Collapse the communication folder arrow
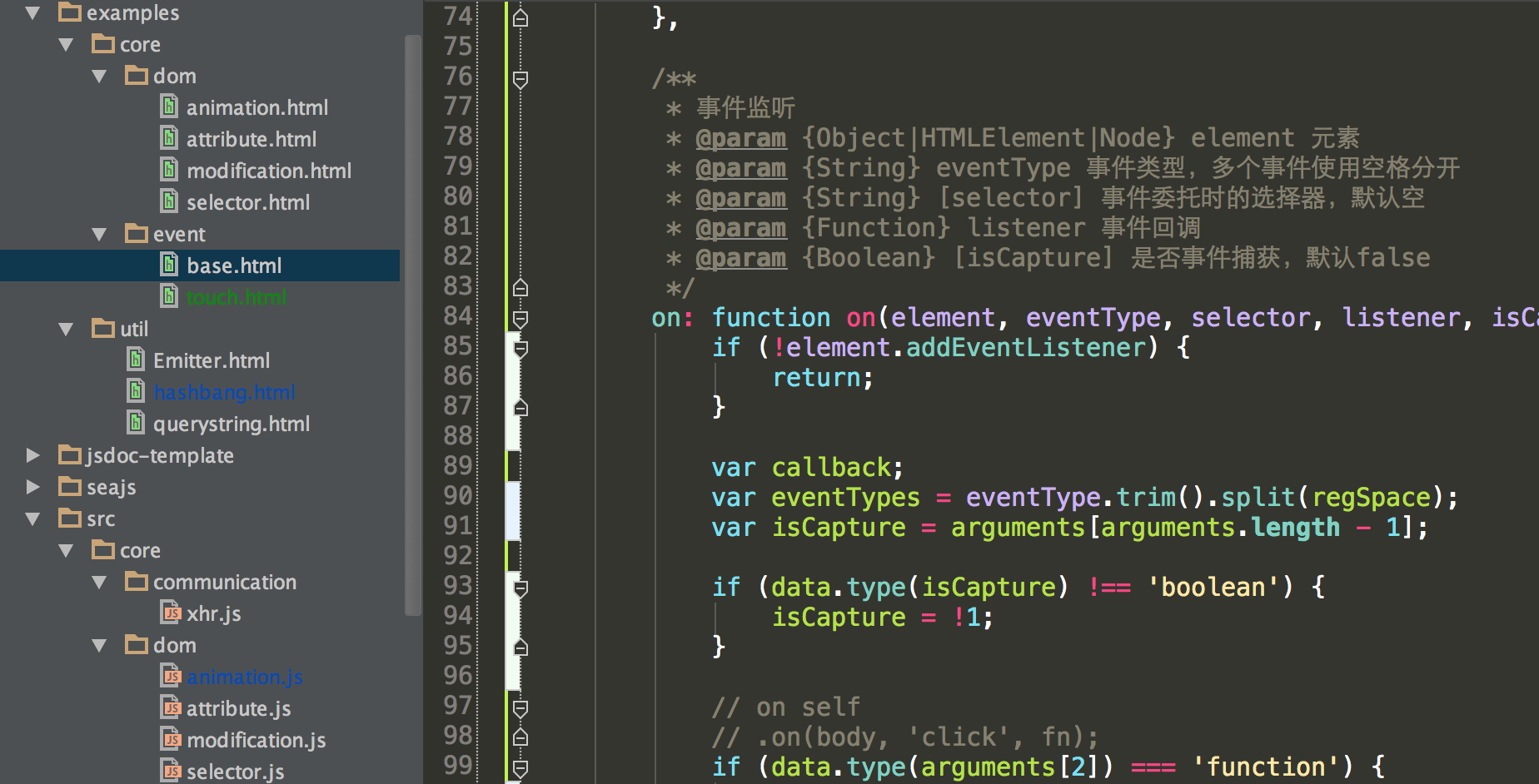The width and height of the screenshot is (1539, 784). pos(99,582)
